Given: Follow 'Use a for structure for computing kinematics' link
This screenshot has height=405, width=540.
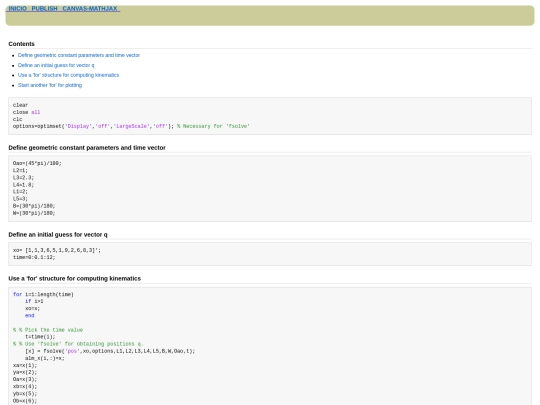Looking at the screenshot, I should click(x=68, y=75).
